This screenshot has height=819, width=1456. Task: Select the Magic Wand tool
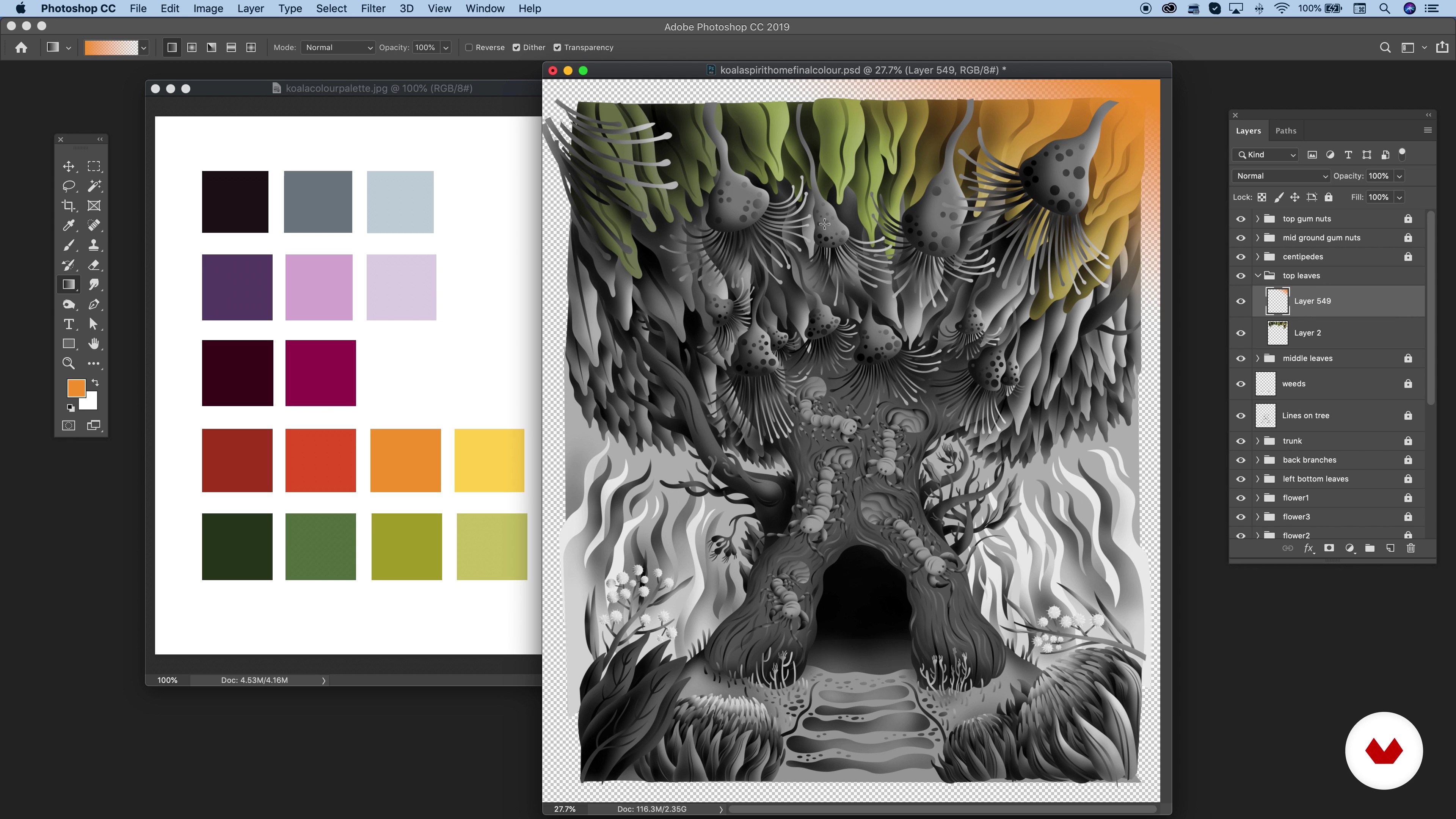point(94,186)
